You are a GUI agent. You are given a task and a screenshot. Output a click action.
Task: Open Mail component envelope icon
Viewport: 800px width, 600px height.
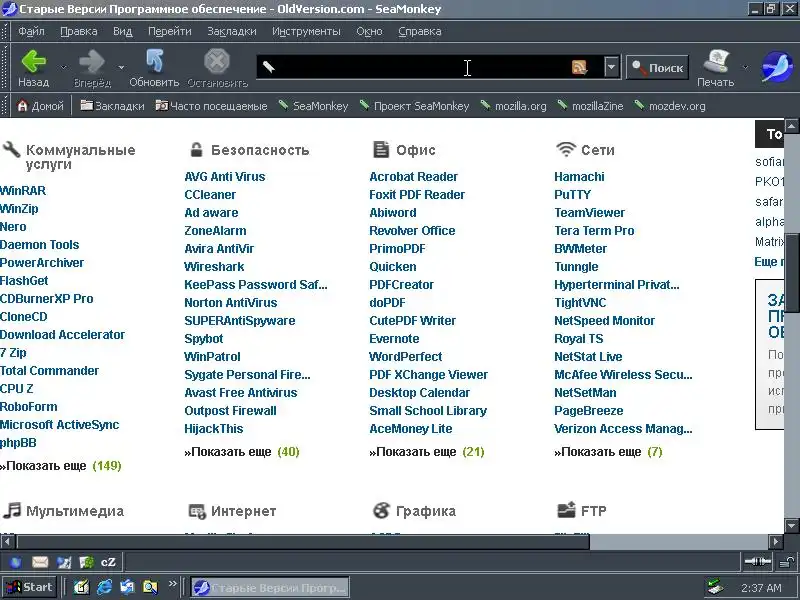pyautogui.click(x=40, y=562)
